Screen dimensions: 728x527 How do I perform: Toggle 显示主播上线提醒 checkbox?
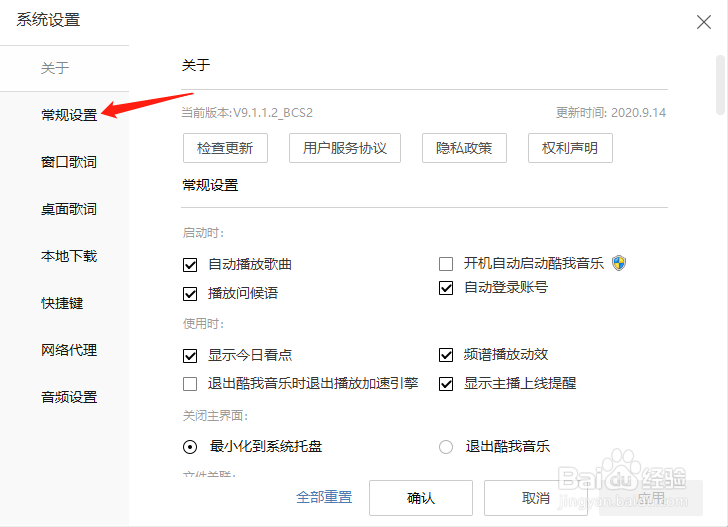click(x=446, y=384)
